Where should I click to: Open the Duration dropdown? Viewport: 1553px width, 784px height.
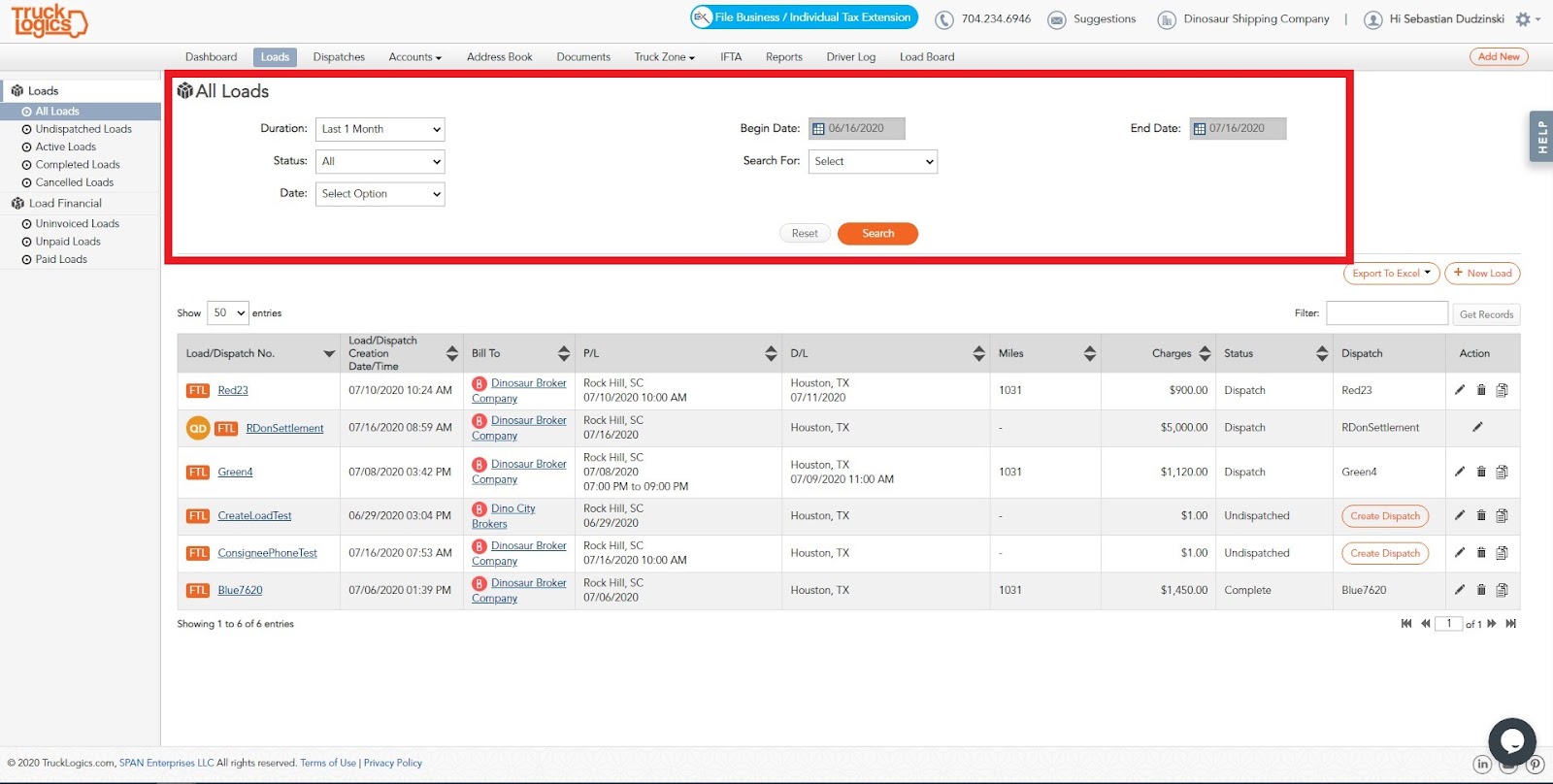click(x=380, y=129)
